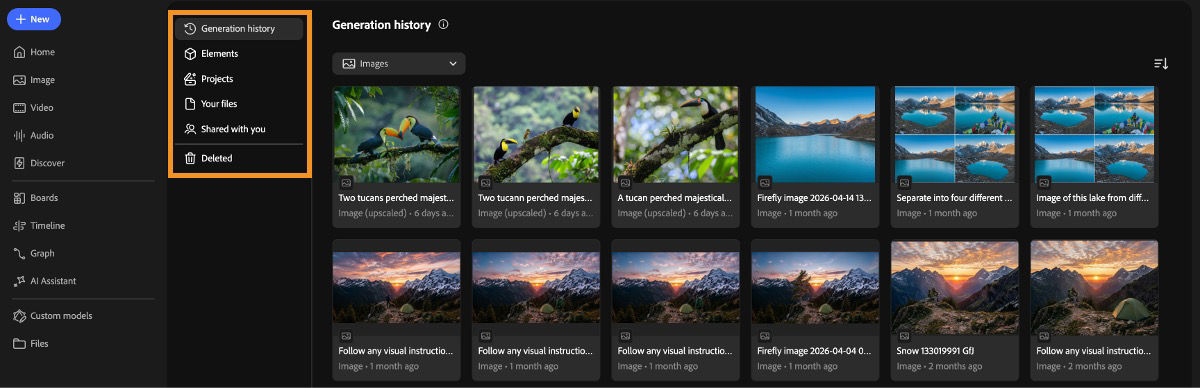Click image type icon on Firefly 2026-04-14 card

[x=765, y=182]
